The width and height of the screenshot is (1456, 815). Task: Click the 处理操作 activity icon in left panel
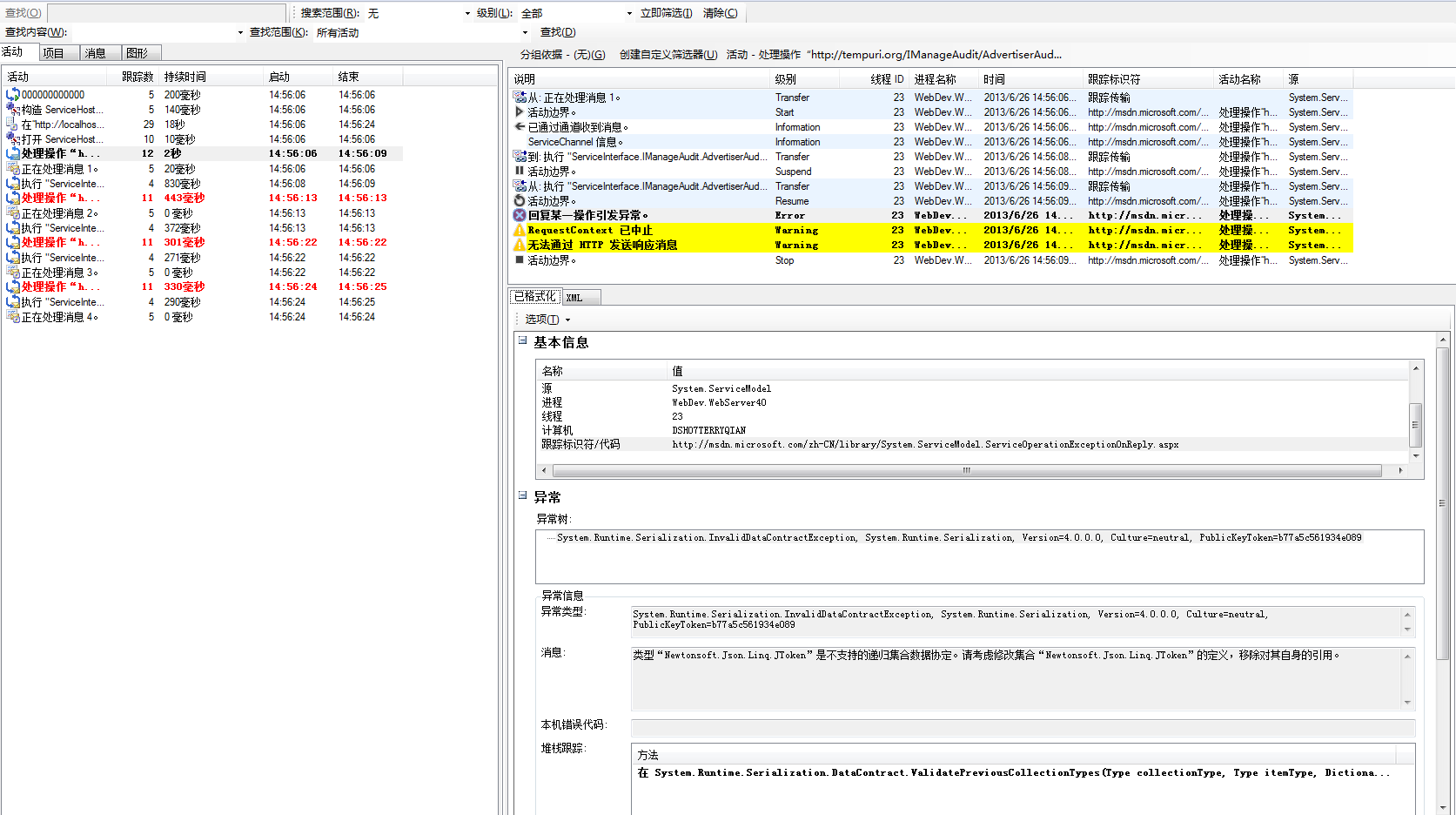point(12,154)
